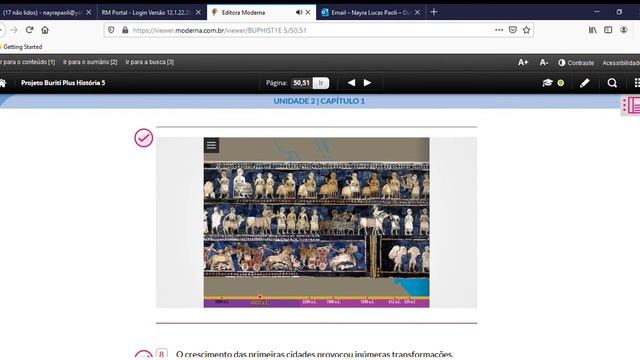
Task: View site security padlock info
Action: (x=125, y=30)
